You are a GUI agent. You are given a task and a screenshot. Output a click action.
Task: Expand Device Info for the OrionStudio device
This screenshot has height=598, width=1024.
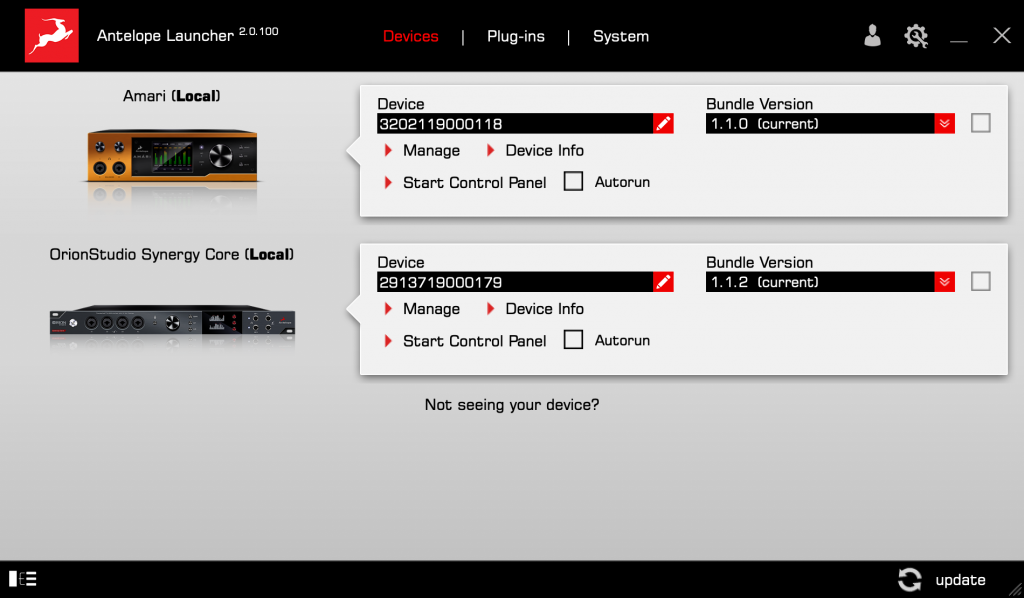pyautogui.click(x=536, y=309)
